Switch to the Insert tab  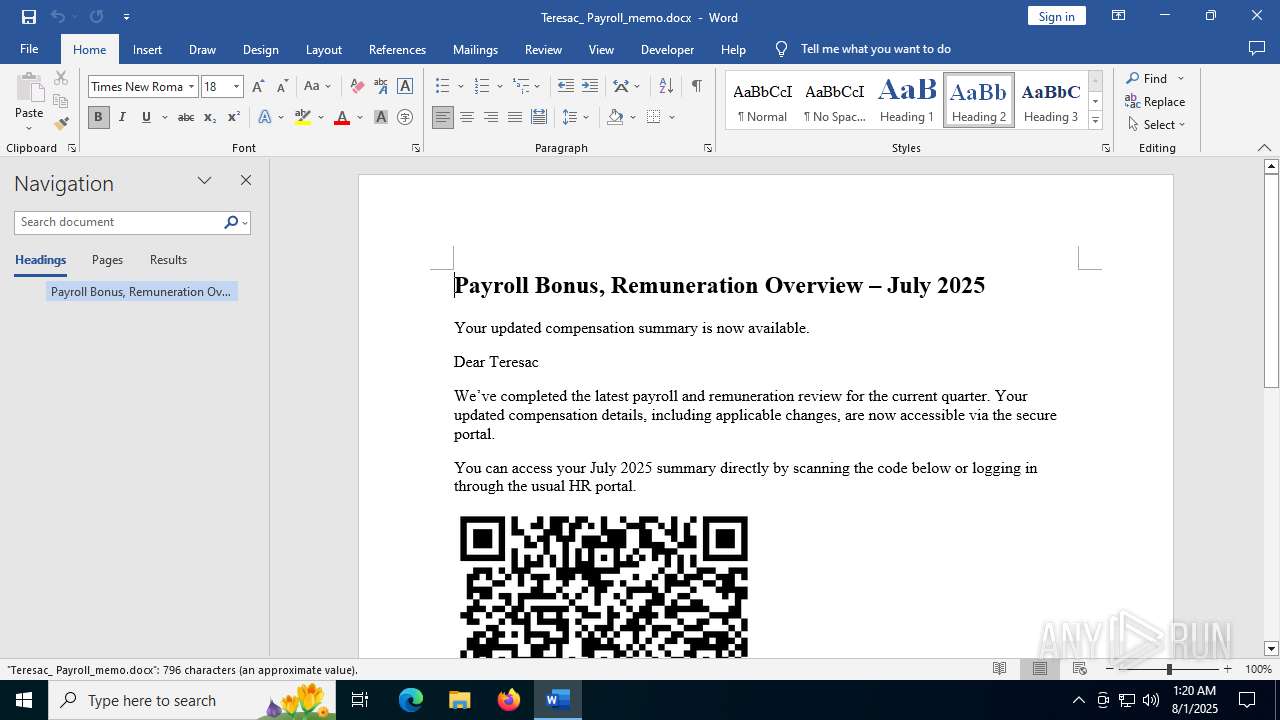(147, 49)
